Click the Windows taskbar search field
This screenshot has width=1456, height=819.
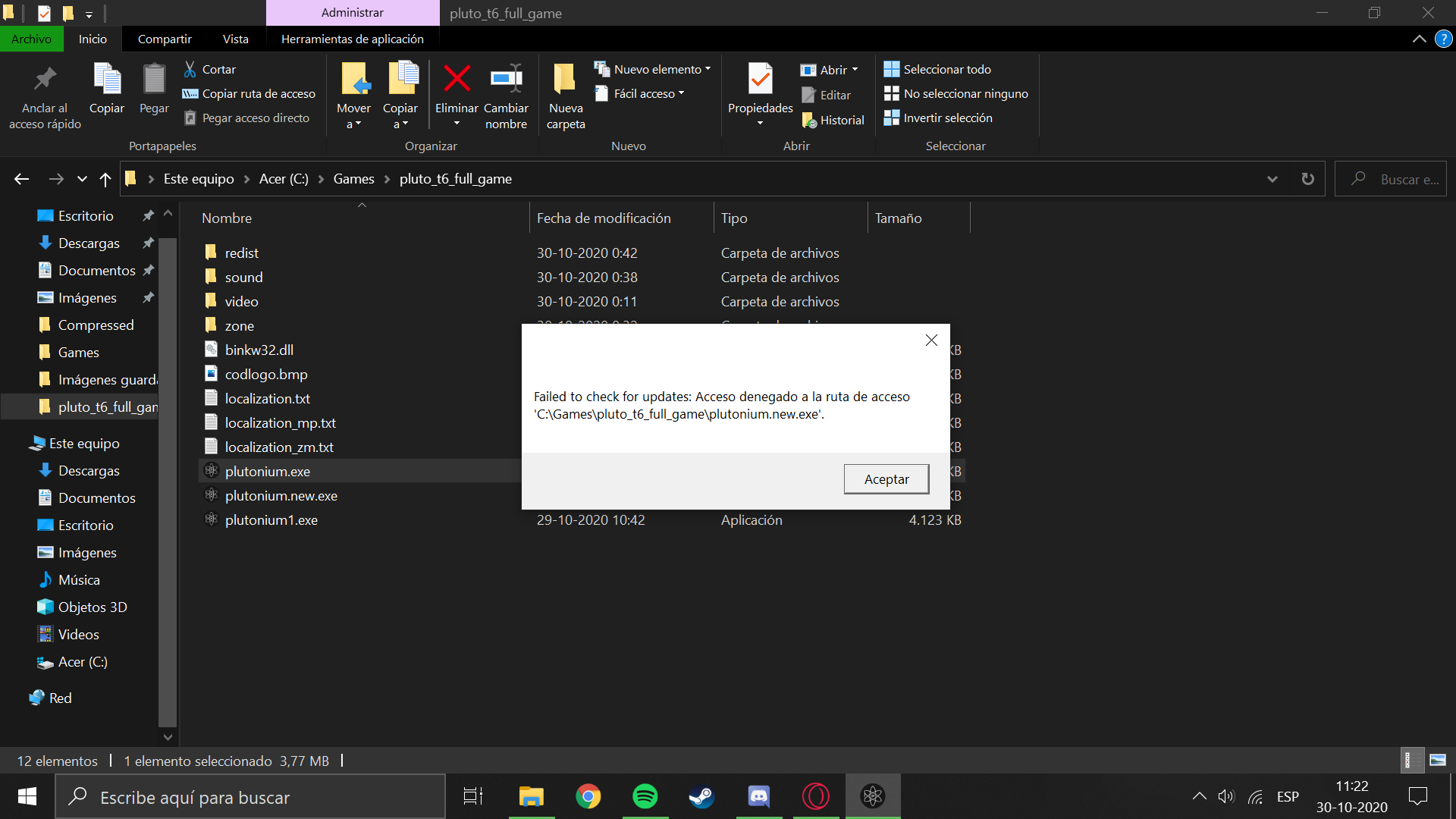pyautogui.click(x=250, y=796)
